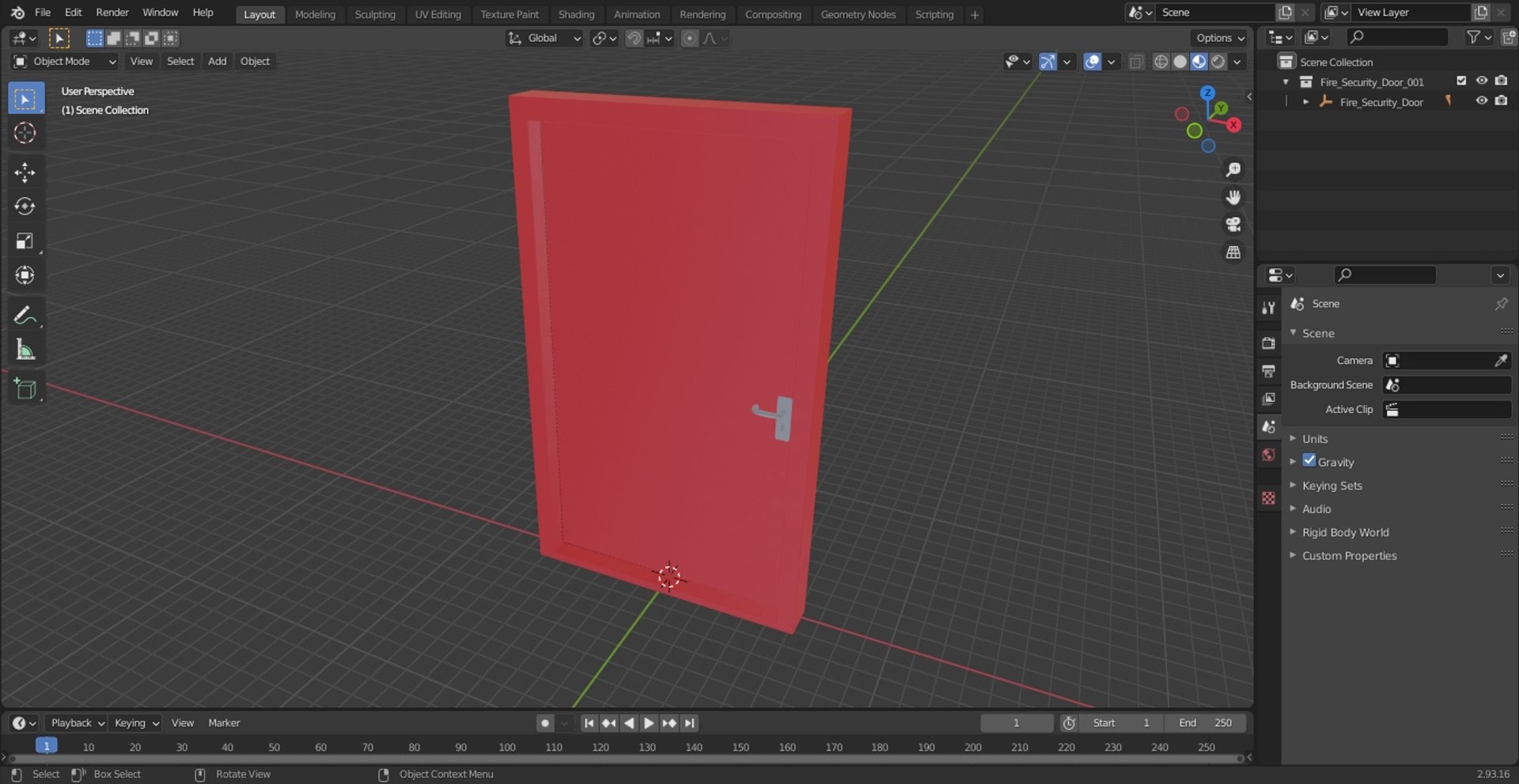Toggle the Gravity checkbox
The height and width of the screenshot is (784, 1519).
point(1309,460)
